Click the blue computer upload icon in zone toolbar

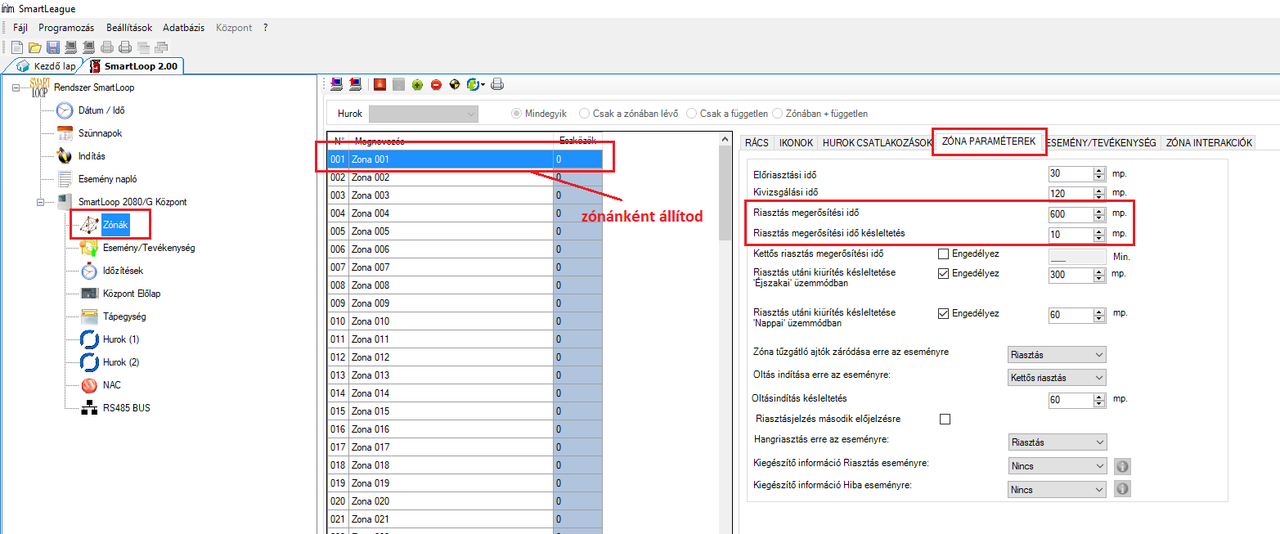337,84
